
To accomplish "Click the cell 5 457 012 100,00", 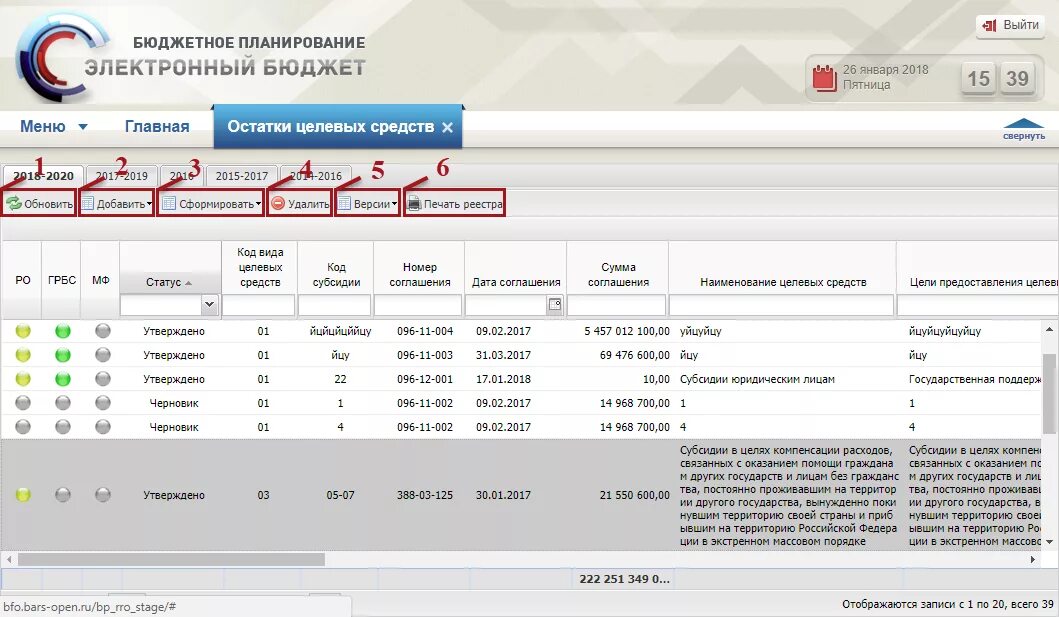I will pos(627,331).
